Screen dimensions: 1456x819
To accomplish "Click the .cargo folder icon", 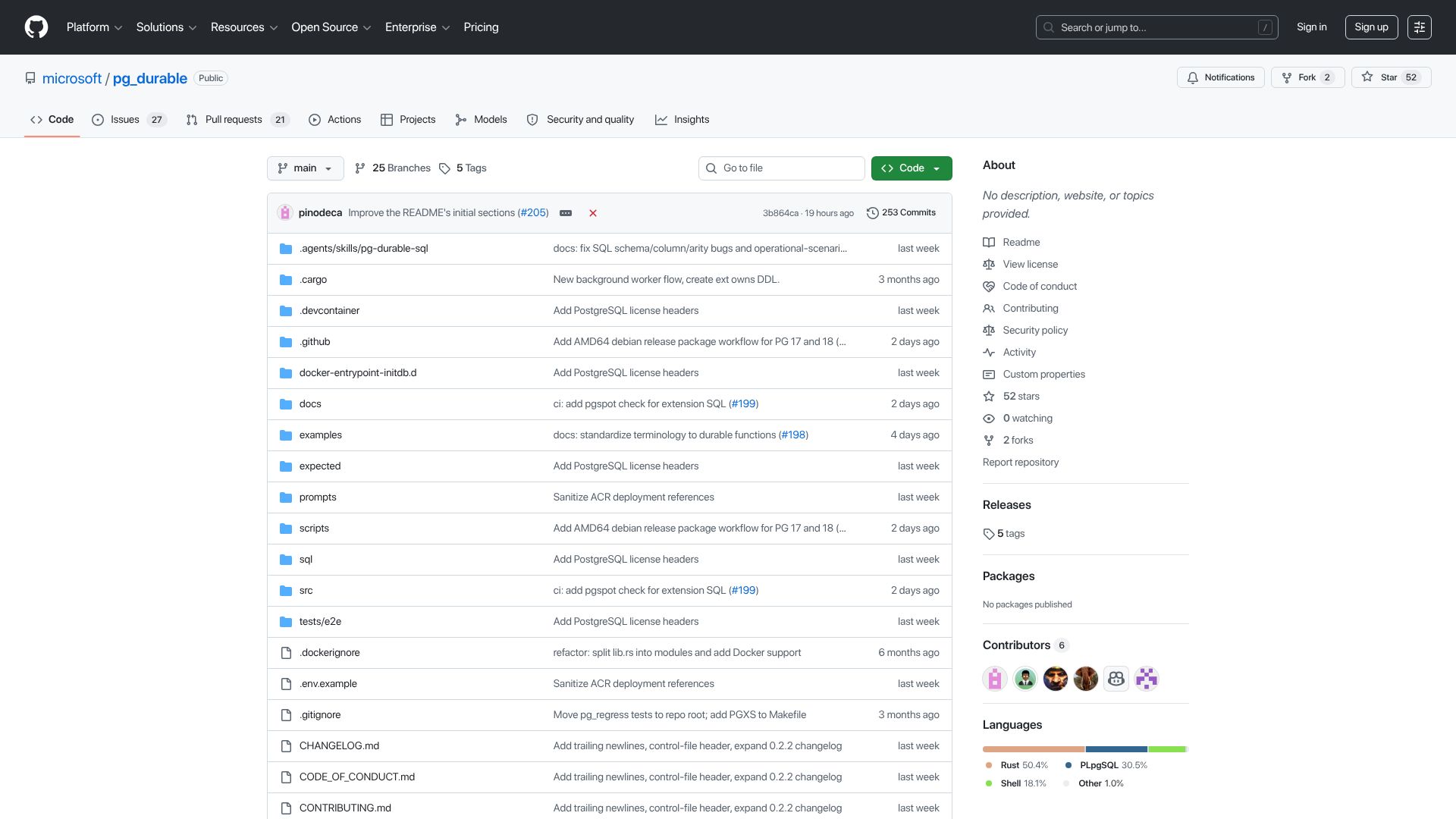I will pos(286,280).
